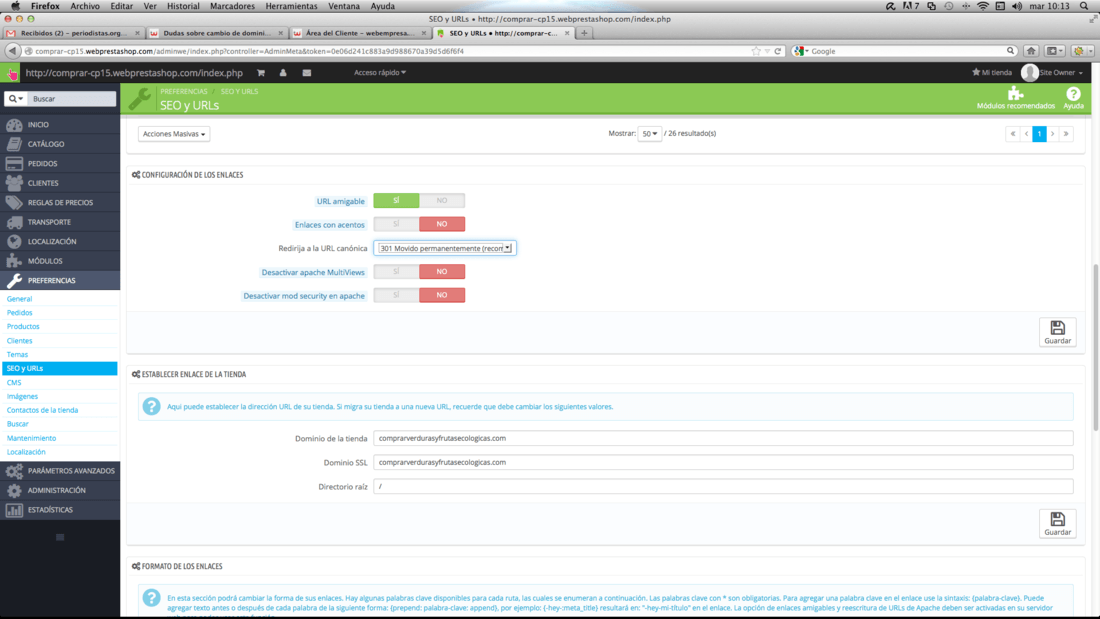This screenshot has height=619, width=1100.
Task: Click the Módulos recomendados puzzle icon
Action: point(1015,93)
